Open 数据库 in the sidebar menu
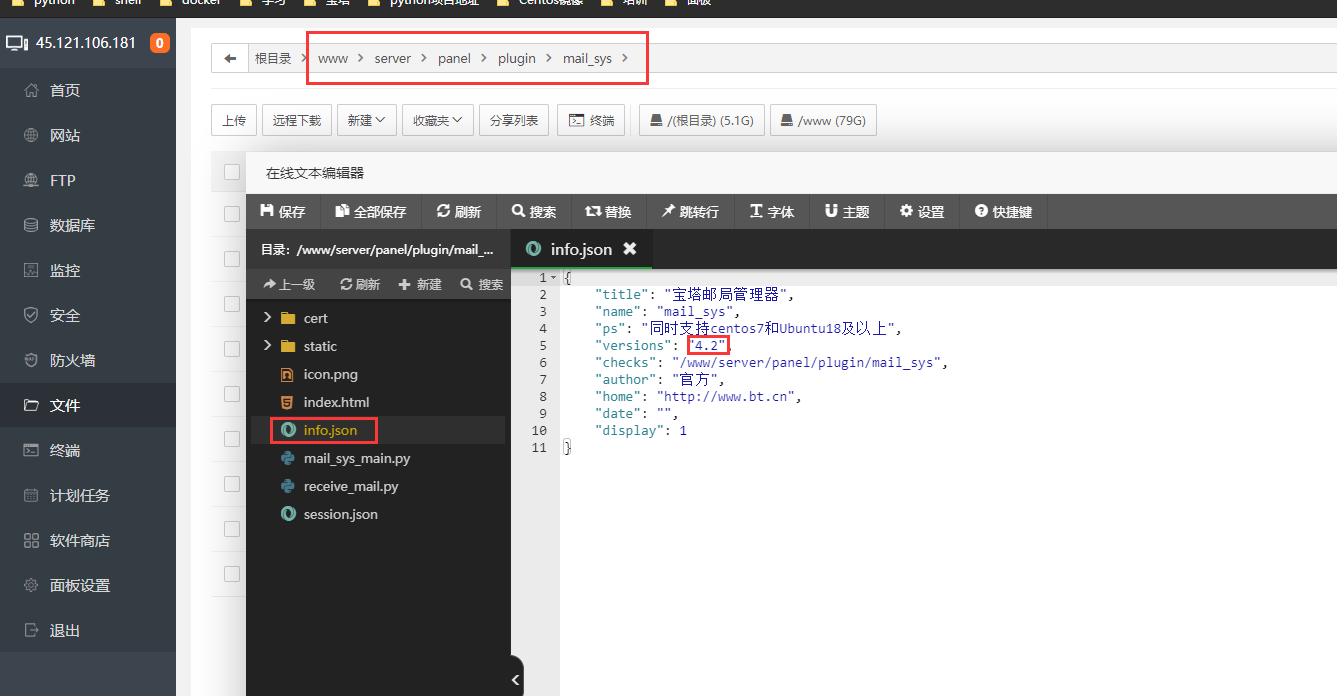 72,226
